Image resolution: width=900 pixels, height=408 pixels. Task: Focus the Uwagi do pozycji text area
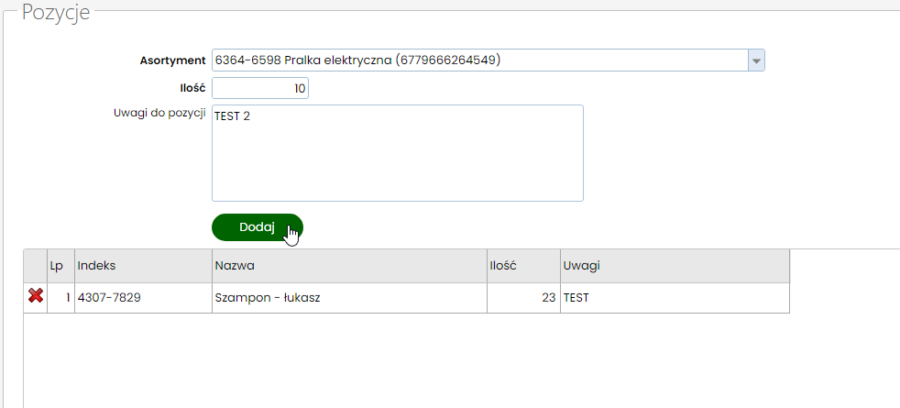398,153
